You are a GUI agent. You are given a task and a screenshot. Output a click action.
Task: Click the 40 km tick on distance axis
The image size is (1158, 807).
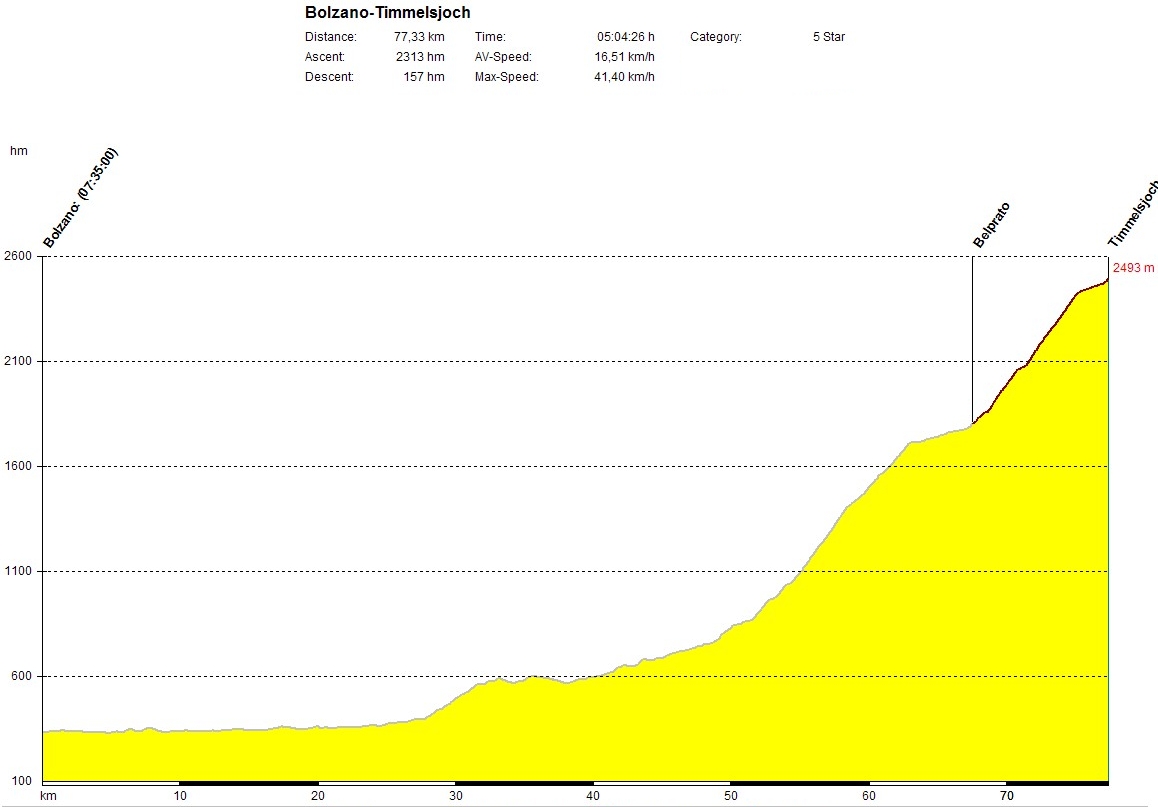[593, 796]
